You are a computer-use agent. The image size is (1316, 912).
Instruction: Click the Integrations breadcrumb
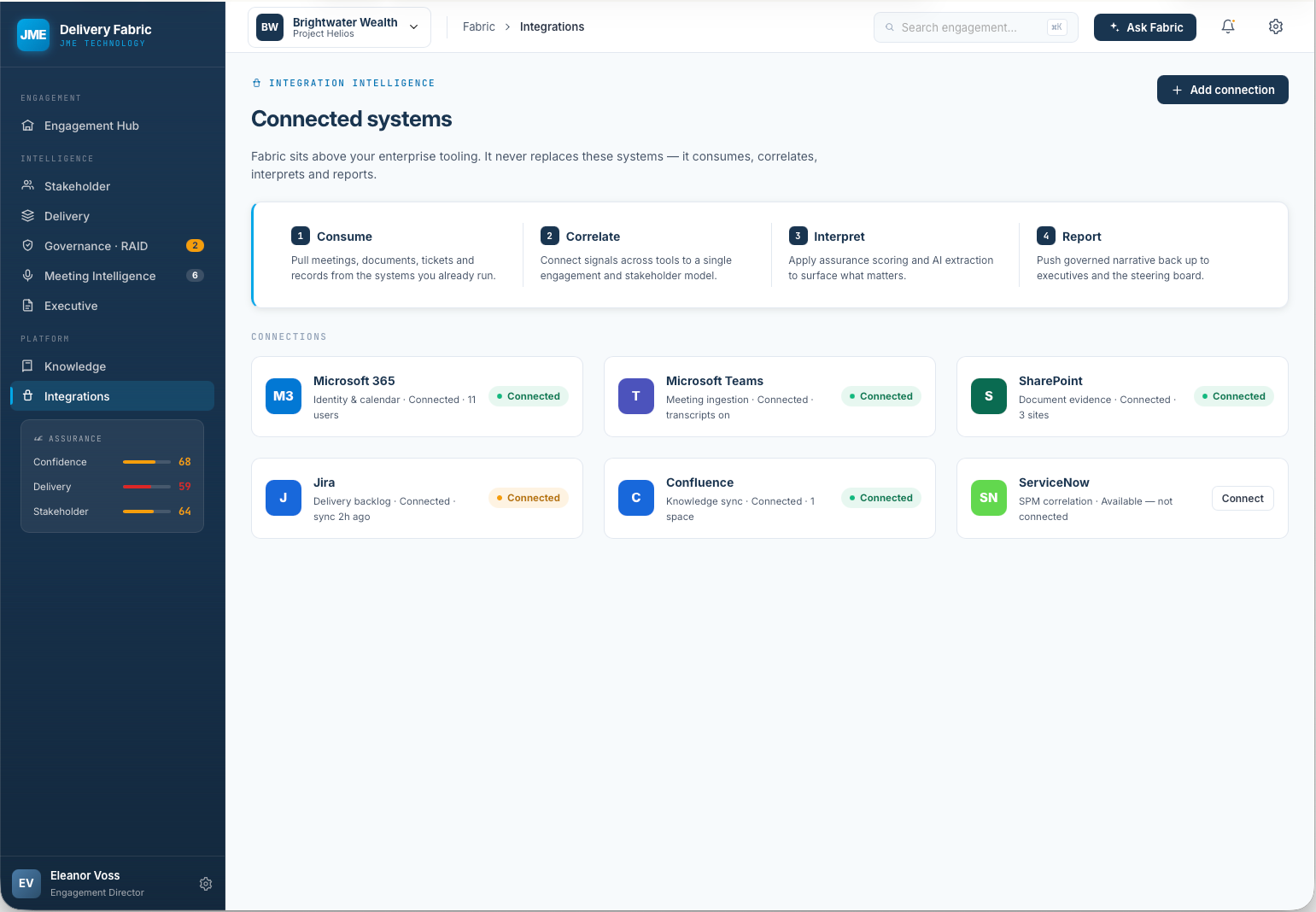pyautogui.click(x=553, y=27)
